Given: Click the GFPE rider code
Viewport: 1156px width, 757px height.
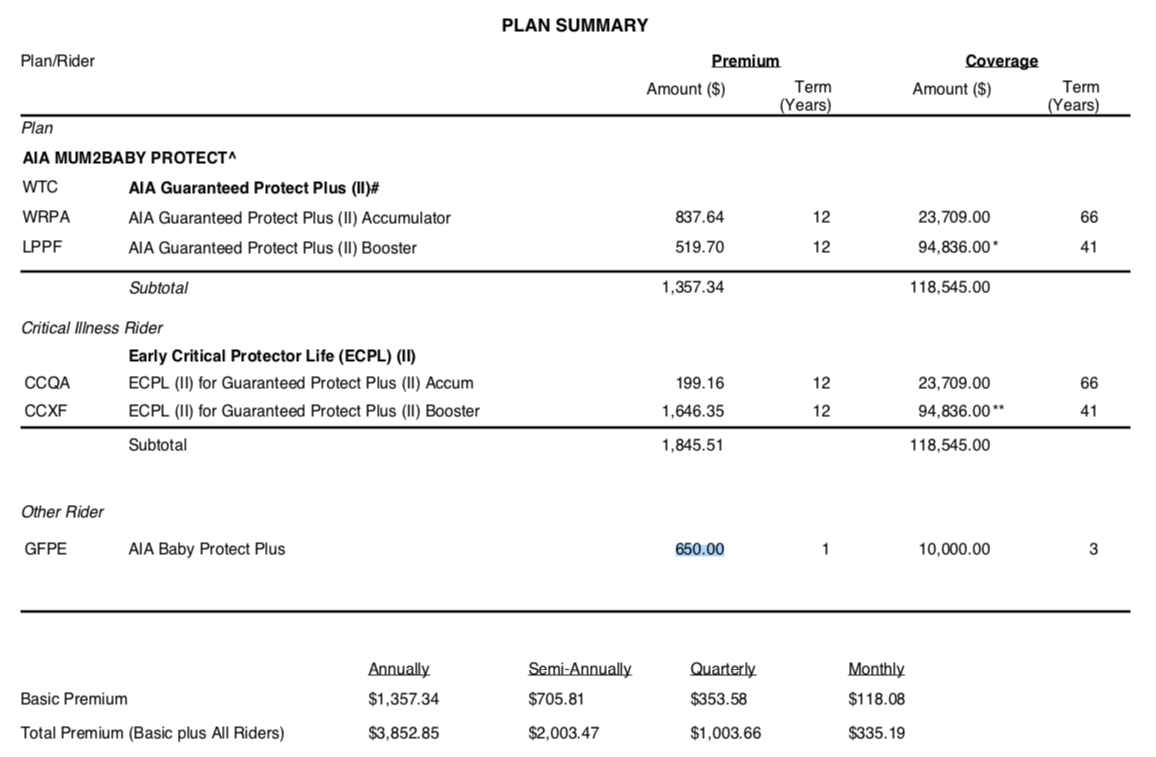Looking at the screenshot, I should coord(46,549).
